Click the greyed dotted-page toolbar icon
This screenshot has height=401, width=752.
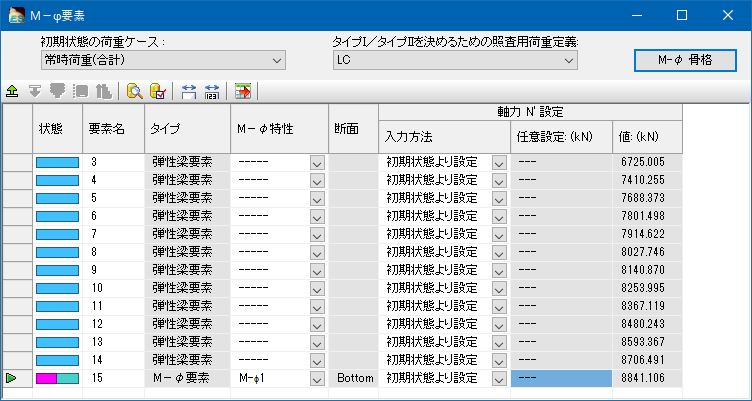pyautogui.click(x=80, y=91)
